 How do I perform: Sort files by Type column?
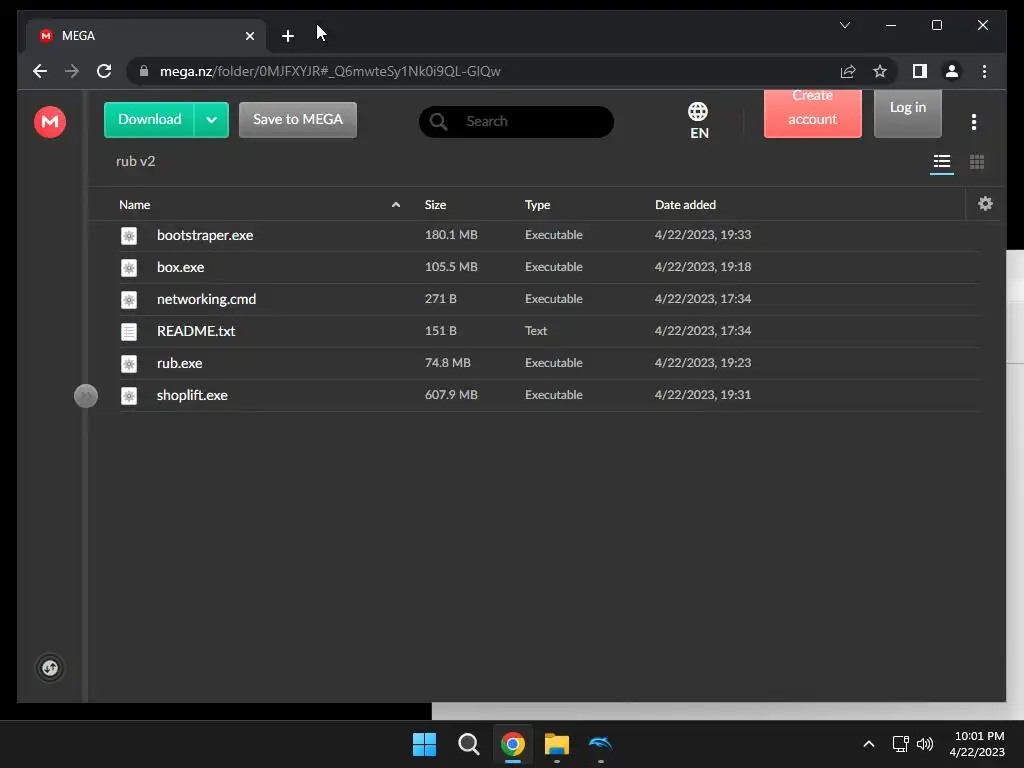tap(537, 205)
